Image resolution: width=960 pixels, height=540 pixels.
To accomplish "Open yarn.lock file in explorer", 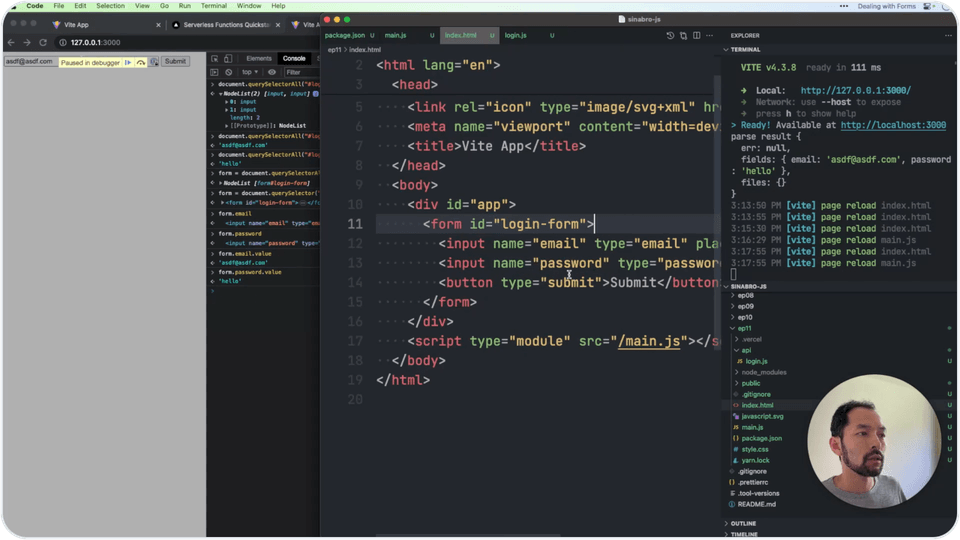I will 756,460.
